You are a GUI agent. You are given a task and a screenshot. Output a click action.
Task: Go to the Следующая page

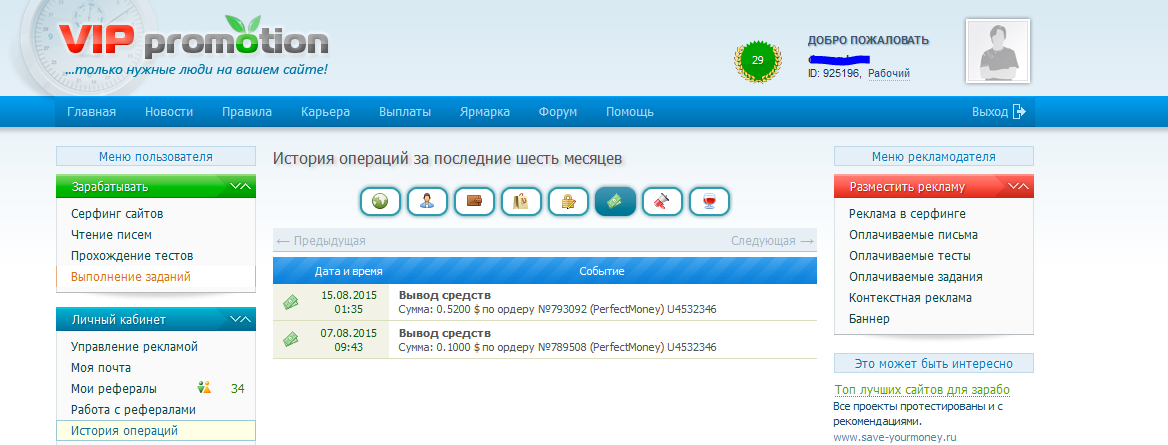(x=772, y=241)
